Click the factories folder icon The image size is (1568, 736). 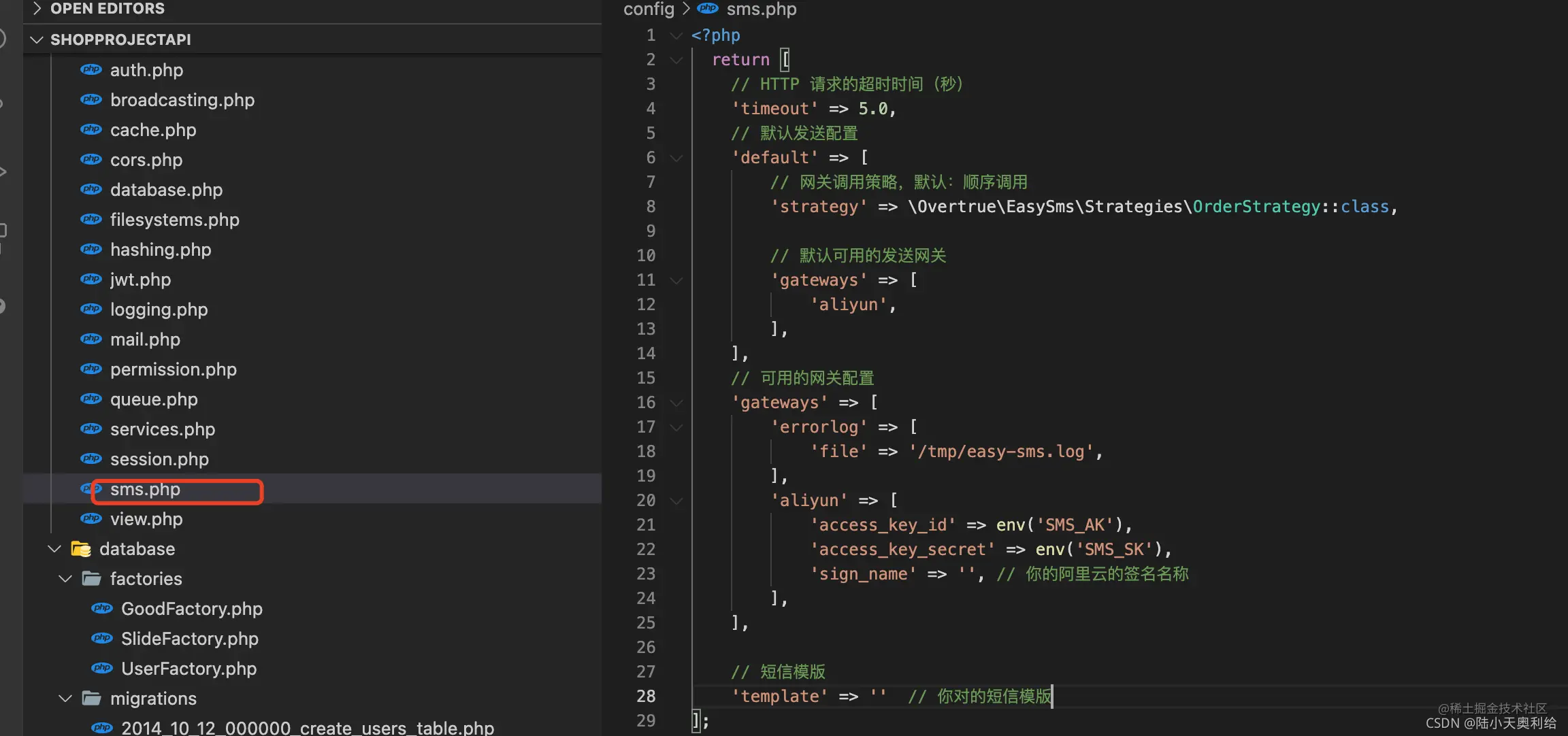[92, 579]
